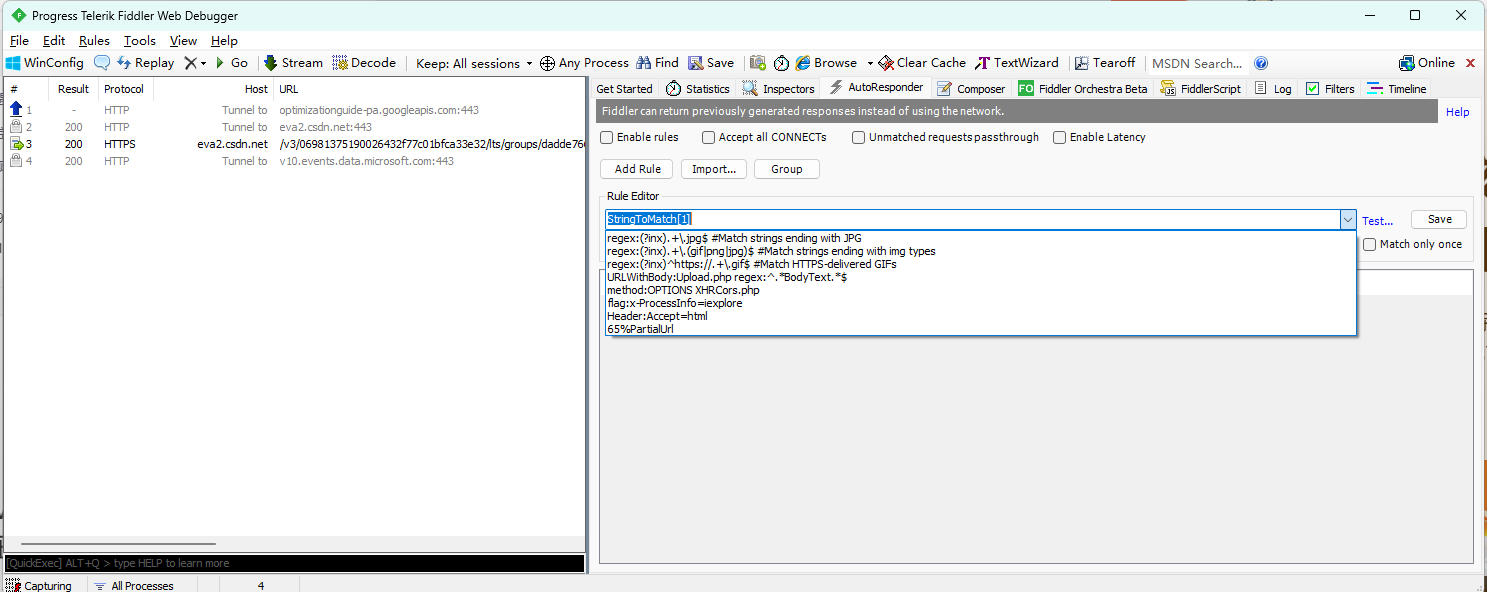Select session 1 upload arrow row

293,110
